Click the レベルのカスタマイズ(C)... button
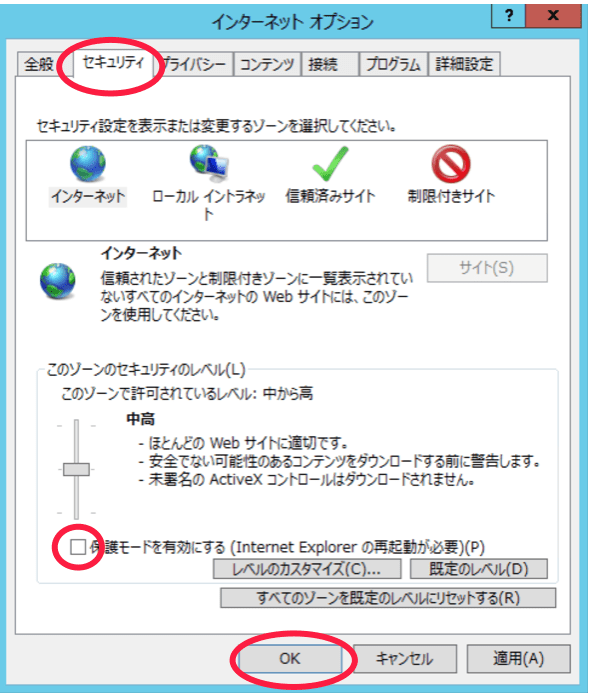Viewport: 590px width, 694px height. click(x=307, y=569)
